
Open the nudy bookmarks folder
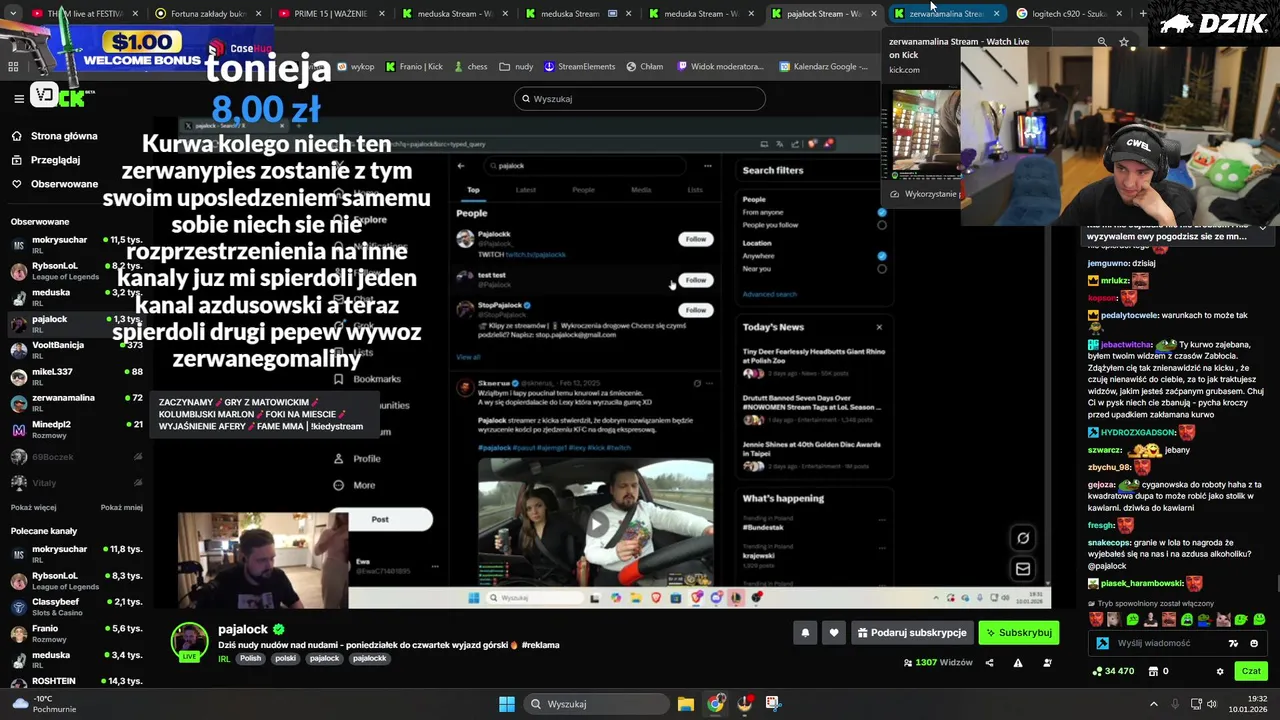516,67
